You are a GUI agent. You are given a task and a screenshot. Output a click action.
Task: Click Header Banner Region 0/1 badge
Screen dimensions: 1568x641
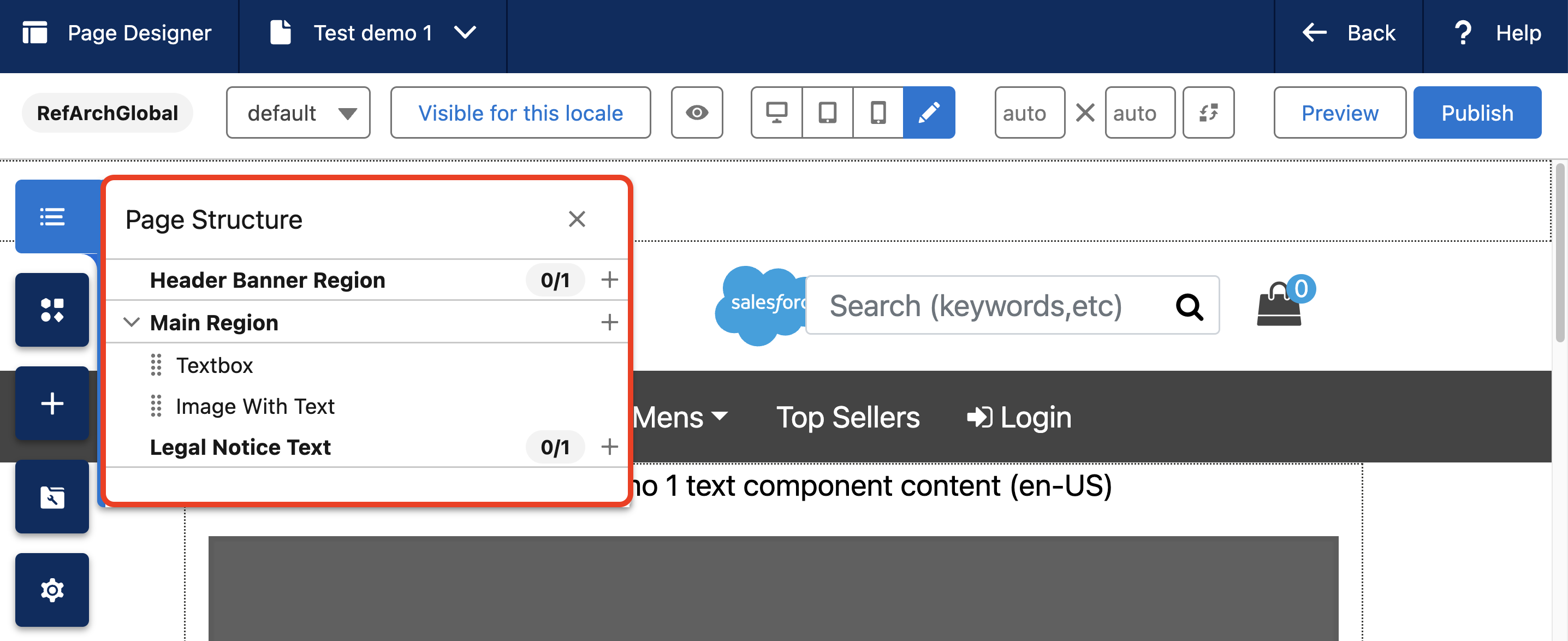pos(555,280)
